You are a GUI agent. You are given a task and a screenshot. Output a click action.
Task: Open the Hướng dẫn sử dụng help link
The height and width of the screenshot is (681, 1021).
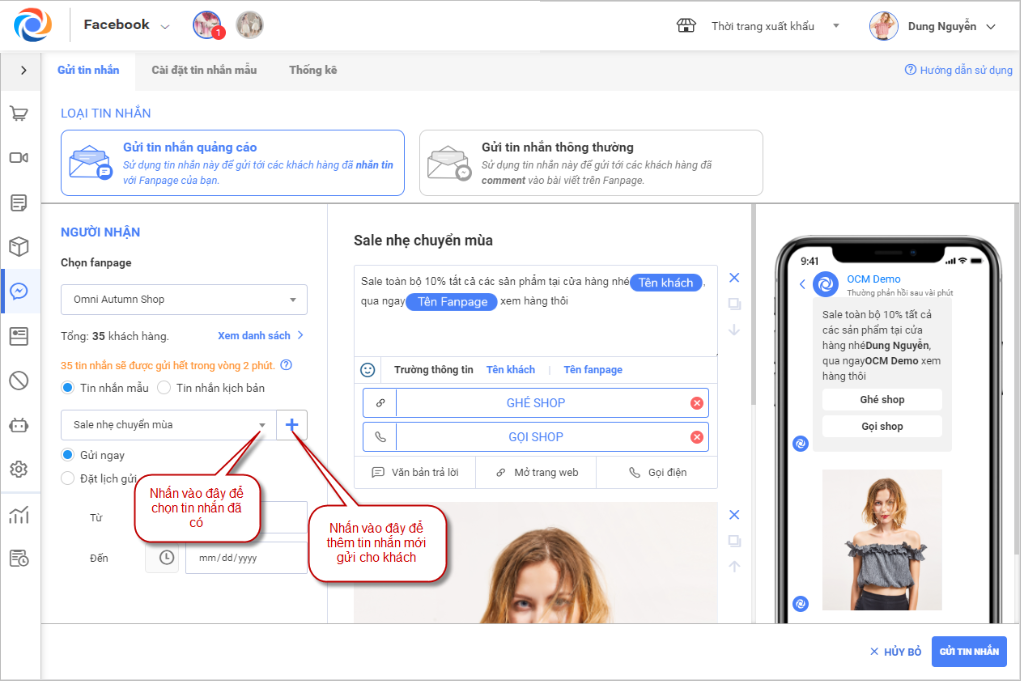[958, 70]
